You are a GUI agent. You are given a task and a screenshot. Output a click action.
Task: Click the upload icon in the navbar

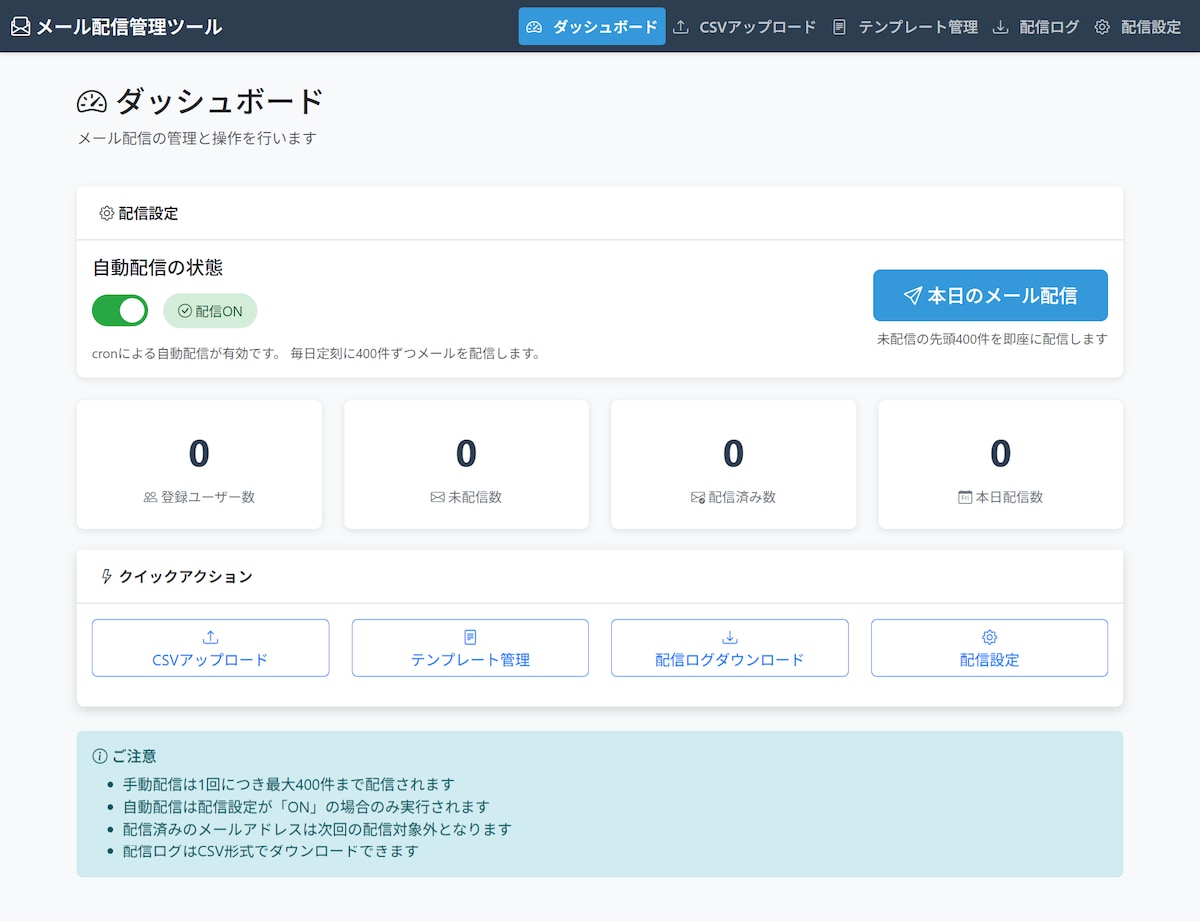pos(681,27)
